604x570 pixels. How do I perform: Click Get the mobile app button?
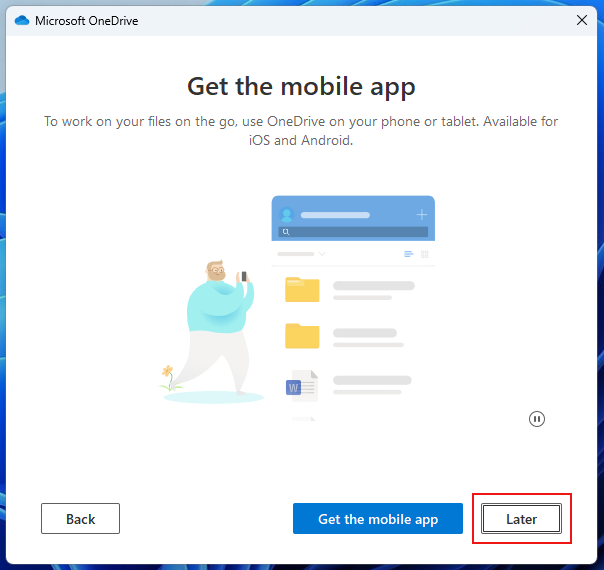click(378, 518)
